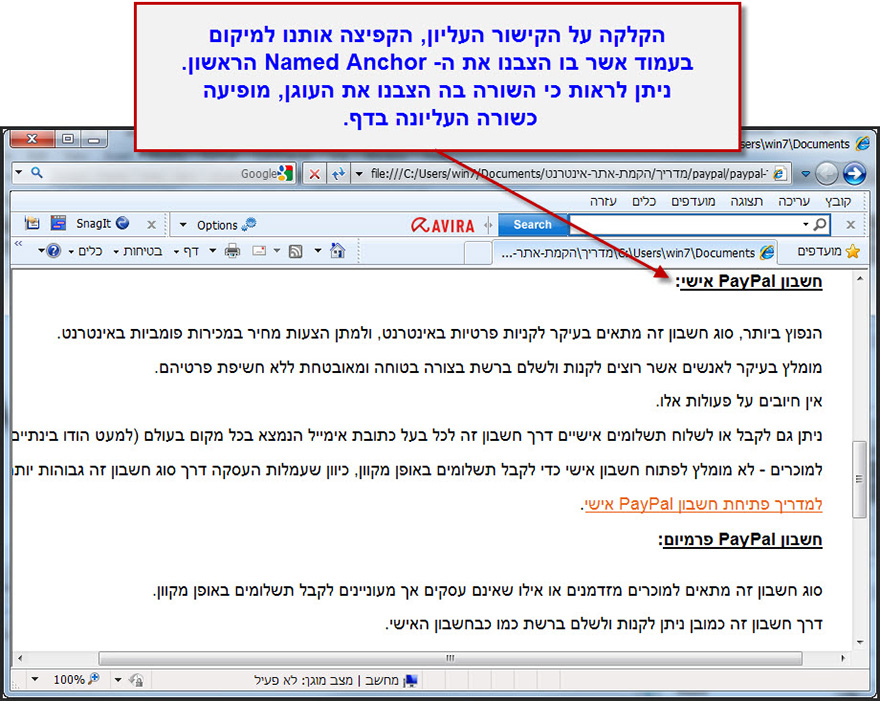The image size is (880, 701).
Task: Click the page icon in address bar
Action: (779, 173)
